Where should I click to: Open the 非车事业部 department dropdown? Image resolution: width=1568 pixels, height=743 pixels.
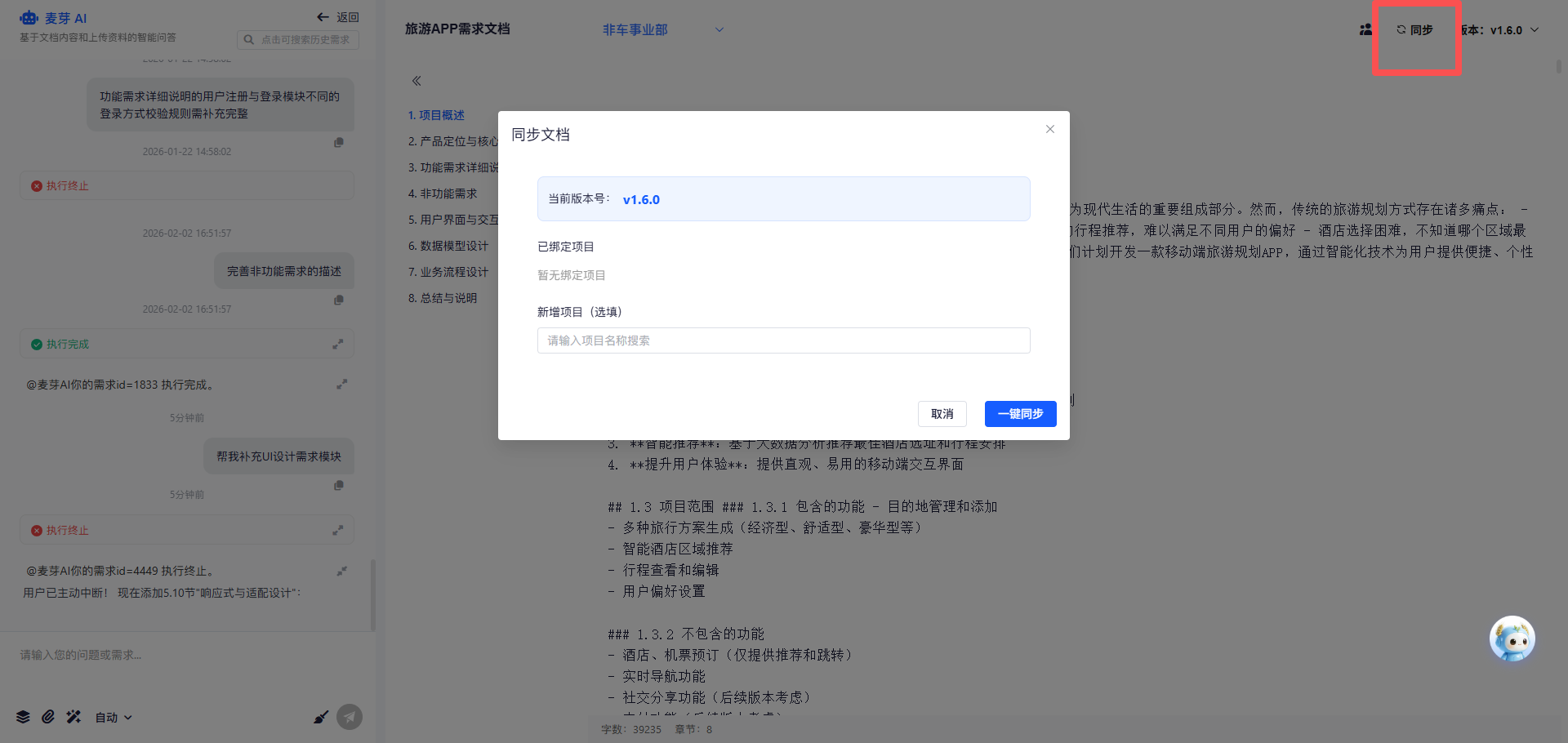coord(663,29)
